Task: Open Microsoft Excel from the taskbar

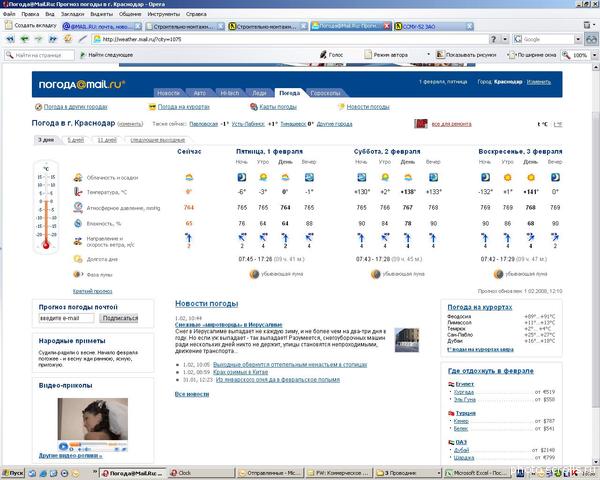Action: pyautogui.click(x=476, y=473)
